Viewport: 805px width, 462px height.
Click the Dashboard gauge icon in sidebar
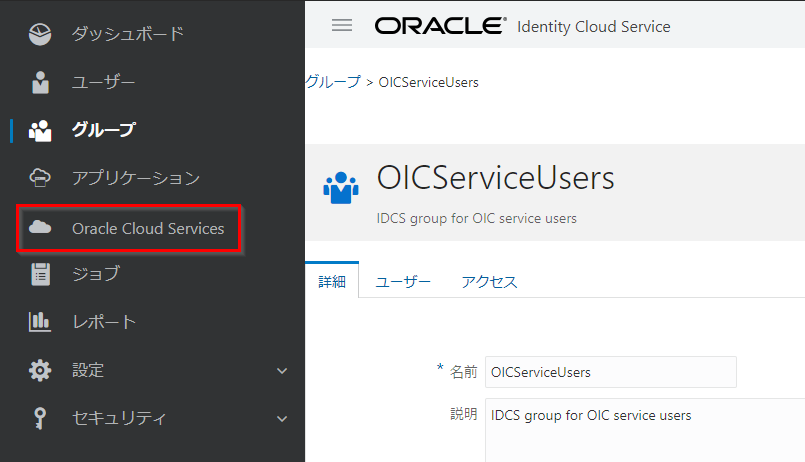tap(40, 34)
